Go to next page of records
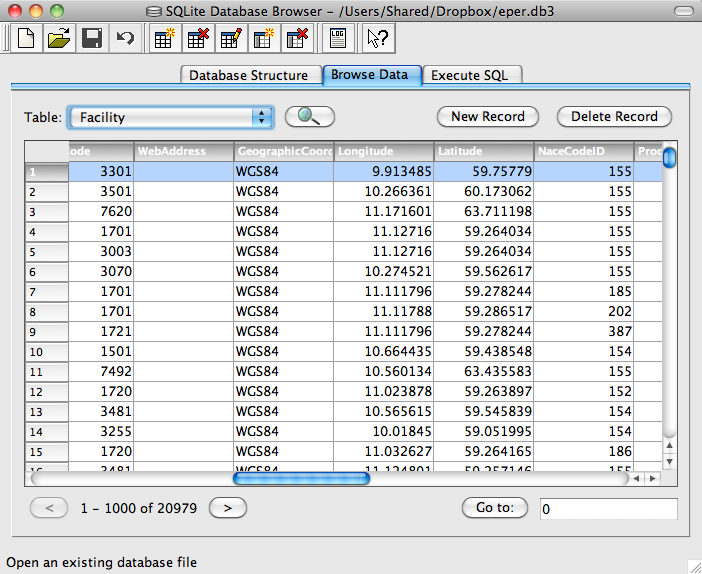 pyautogui.click(x=227, y=508)
